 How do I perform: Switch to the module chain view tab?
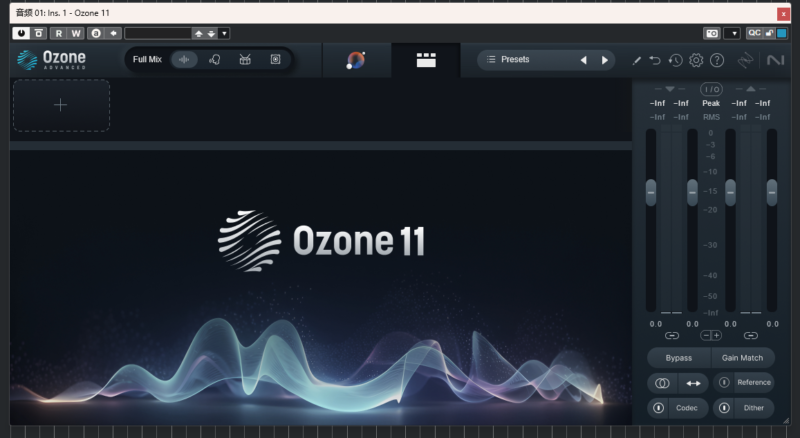click(426, 60)
